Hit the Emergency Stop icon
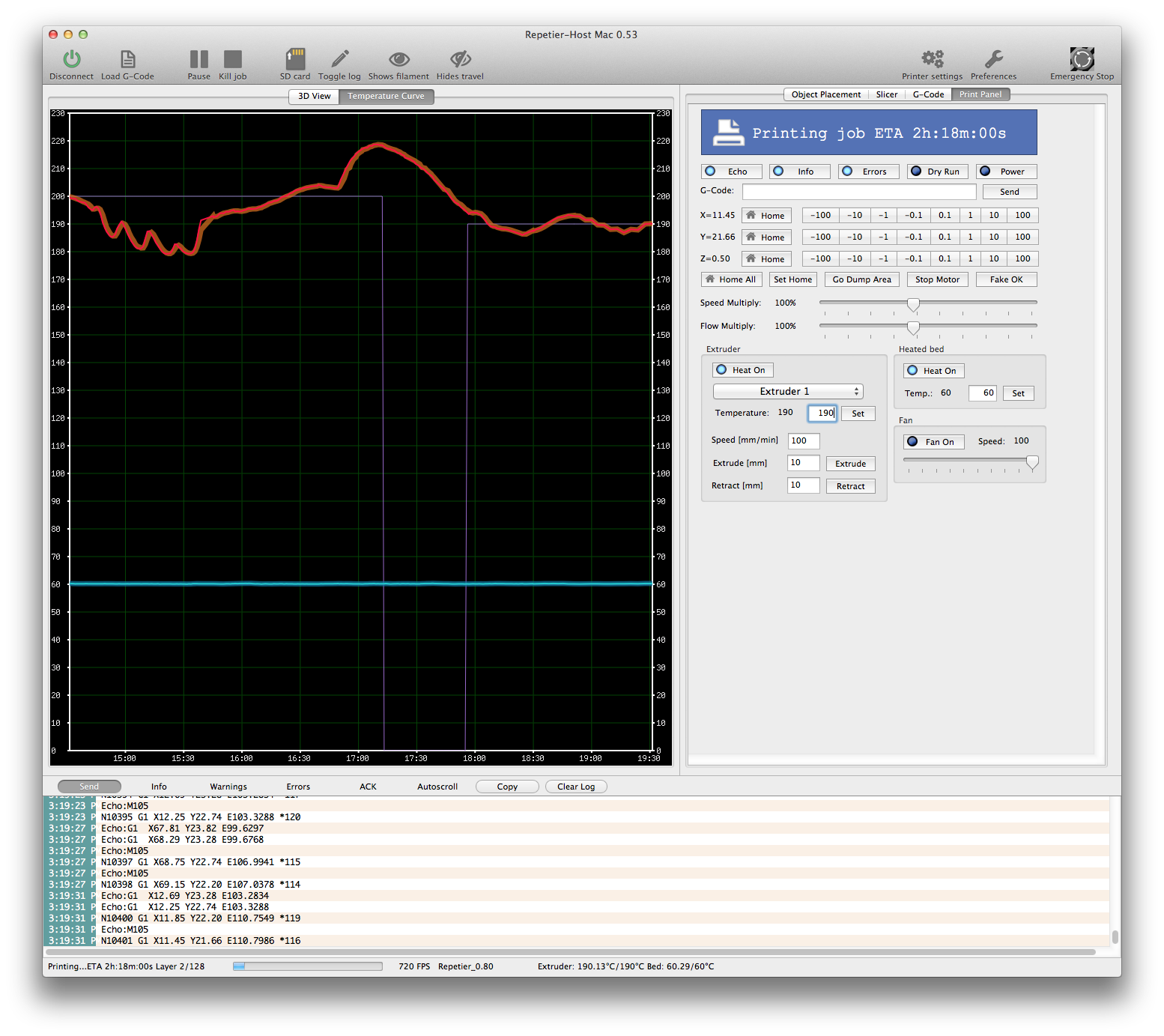 click(1082, 59)
